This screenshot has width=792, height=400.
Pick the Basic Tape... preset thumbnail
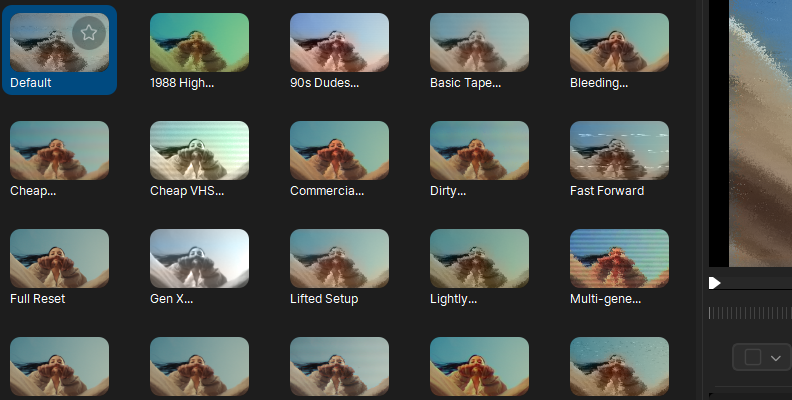[479, 42]
